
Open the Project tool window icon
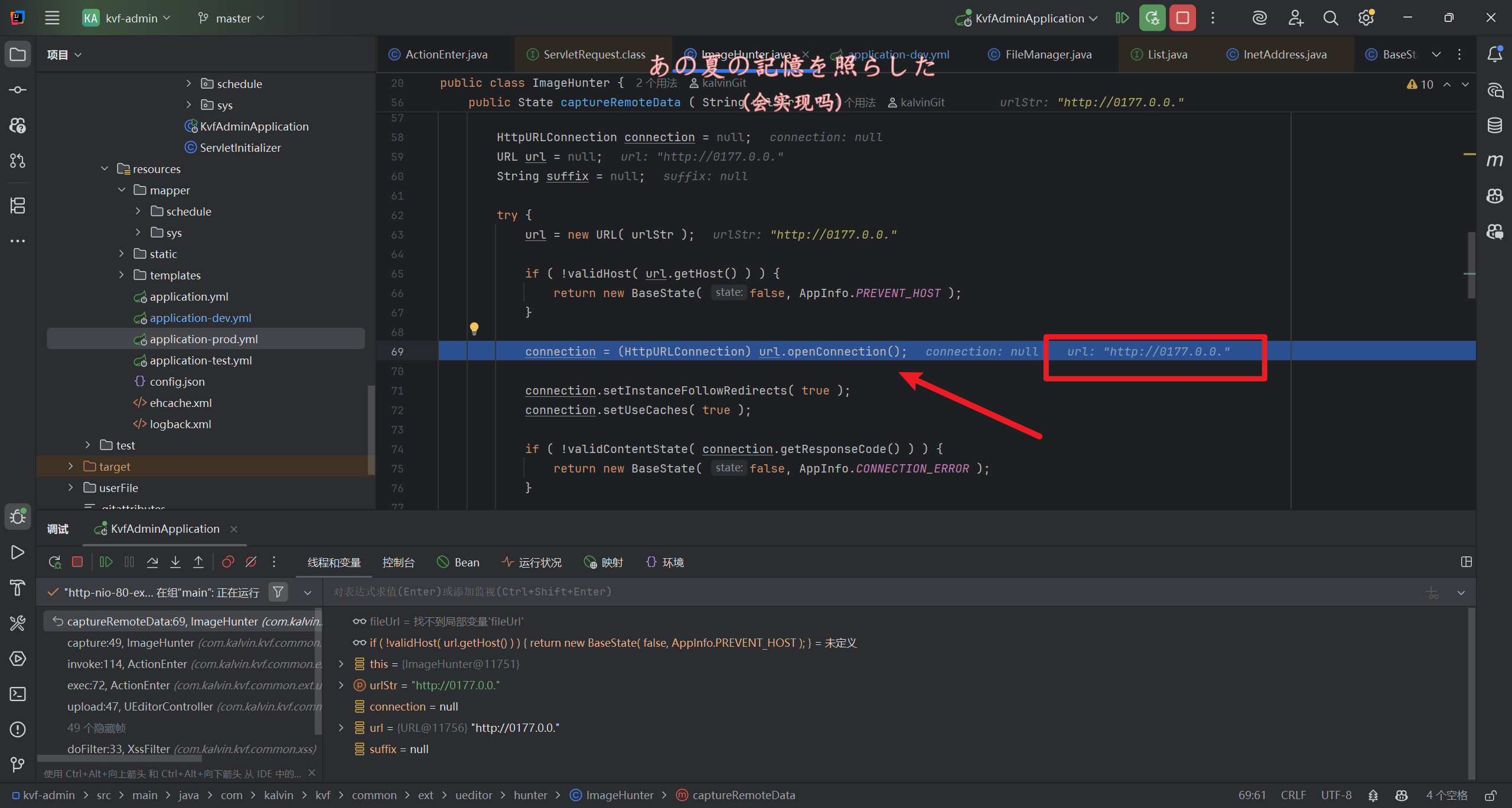[18, 54]
